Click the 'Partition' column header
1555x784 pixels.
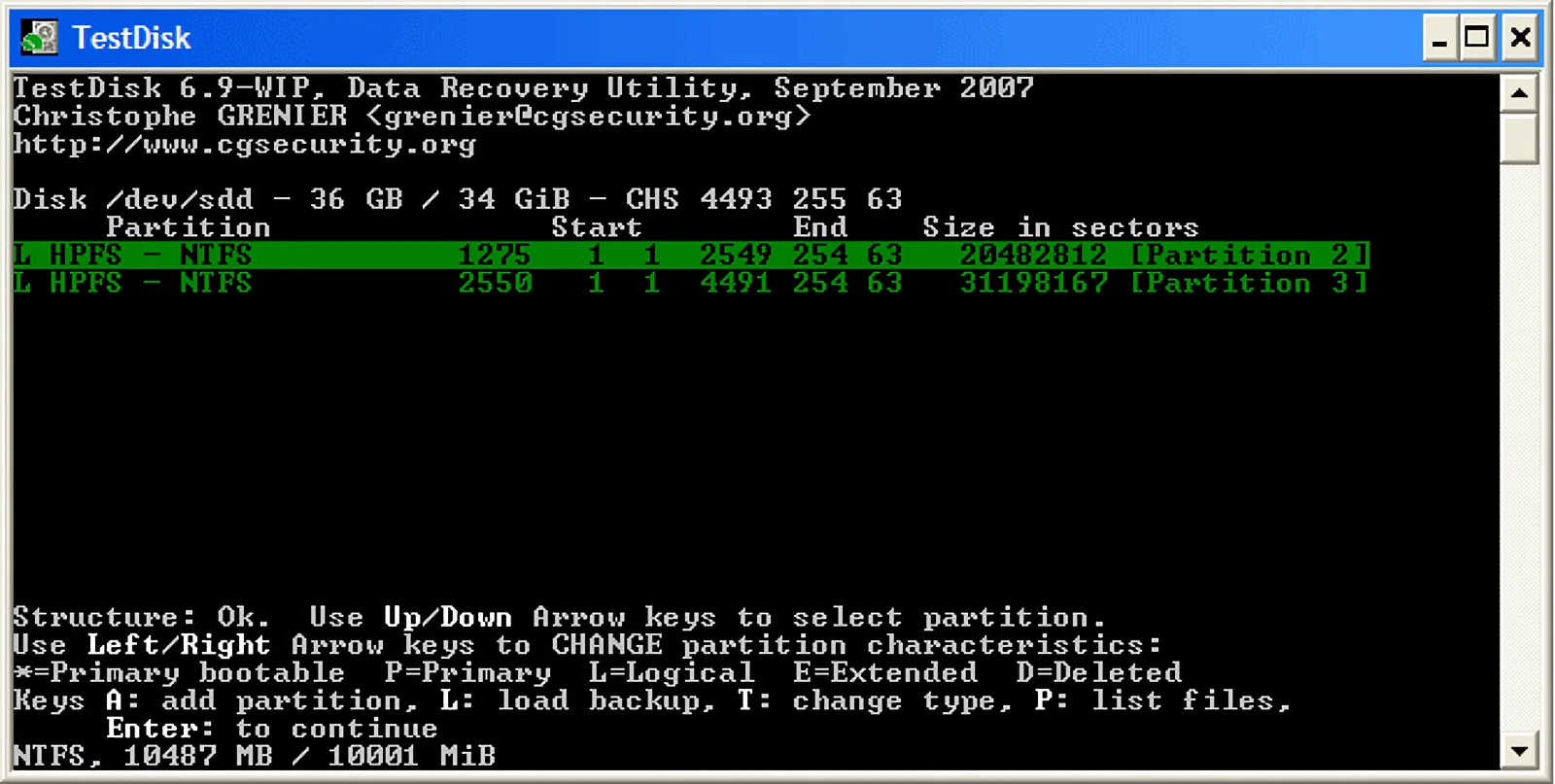189,227
